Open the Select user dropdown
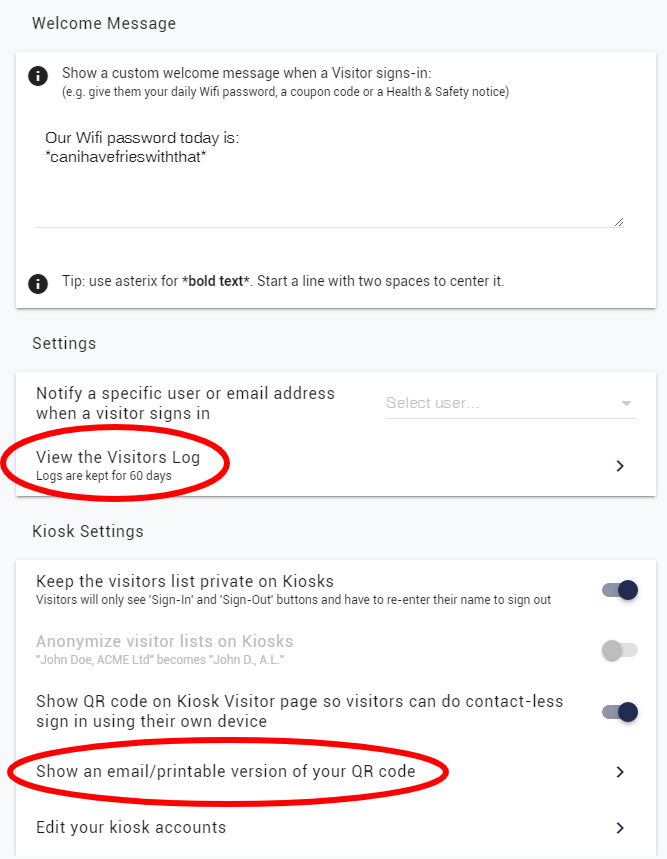This screenshot has width=667, height=859. point(500,403)
